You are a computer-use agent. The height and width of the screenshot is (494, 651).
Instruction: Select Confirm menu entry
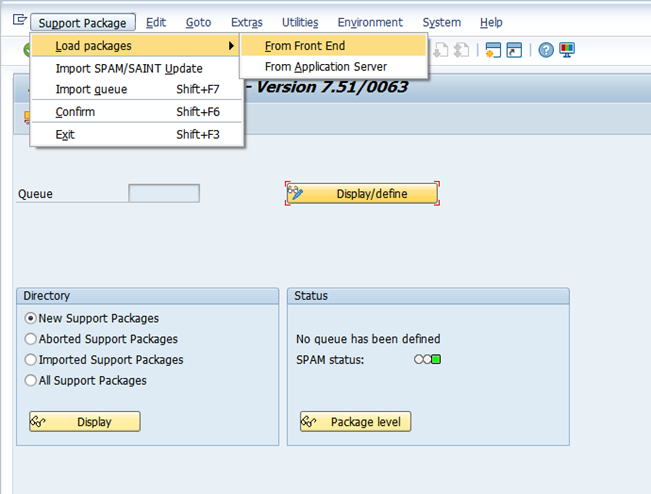click(x=137, y=112)
